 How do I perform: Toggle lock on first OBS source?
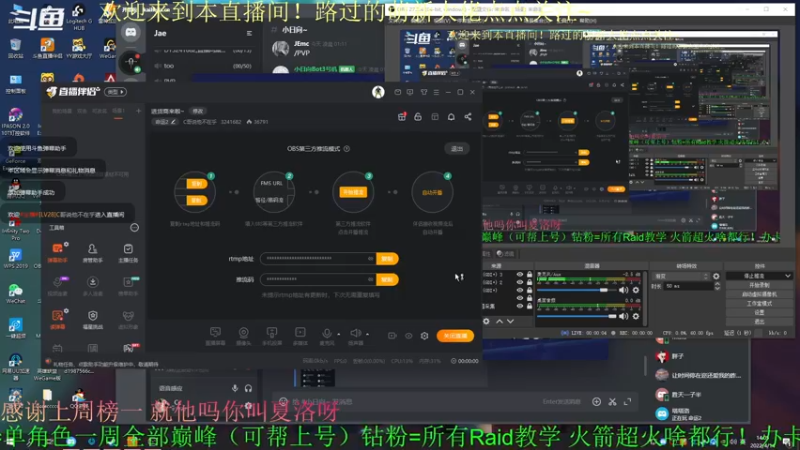(529, 274)
